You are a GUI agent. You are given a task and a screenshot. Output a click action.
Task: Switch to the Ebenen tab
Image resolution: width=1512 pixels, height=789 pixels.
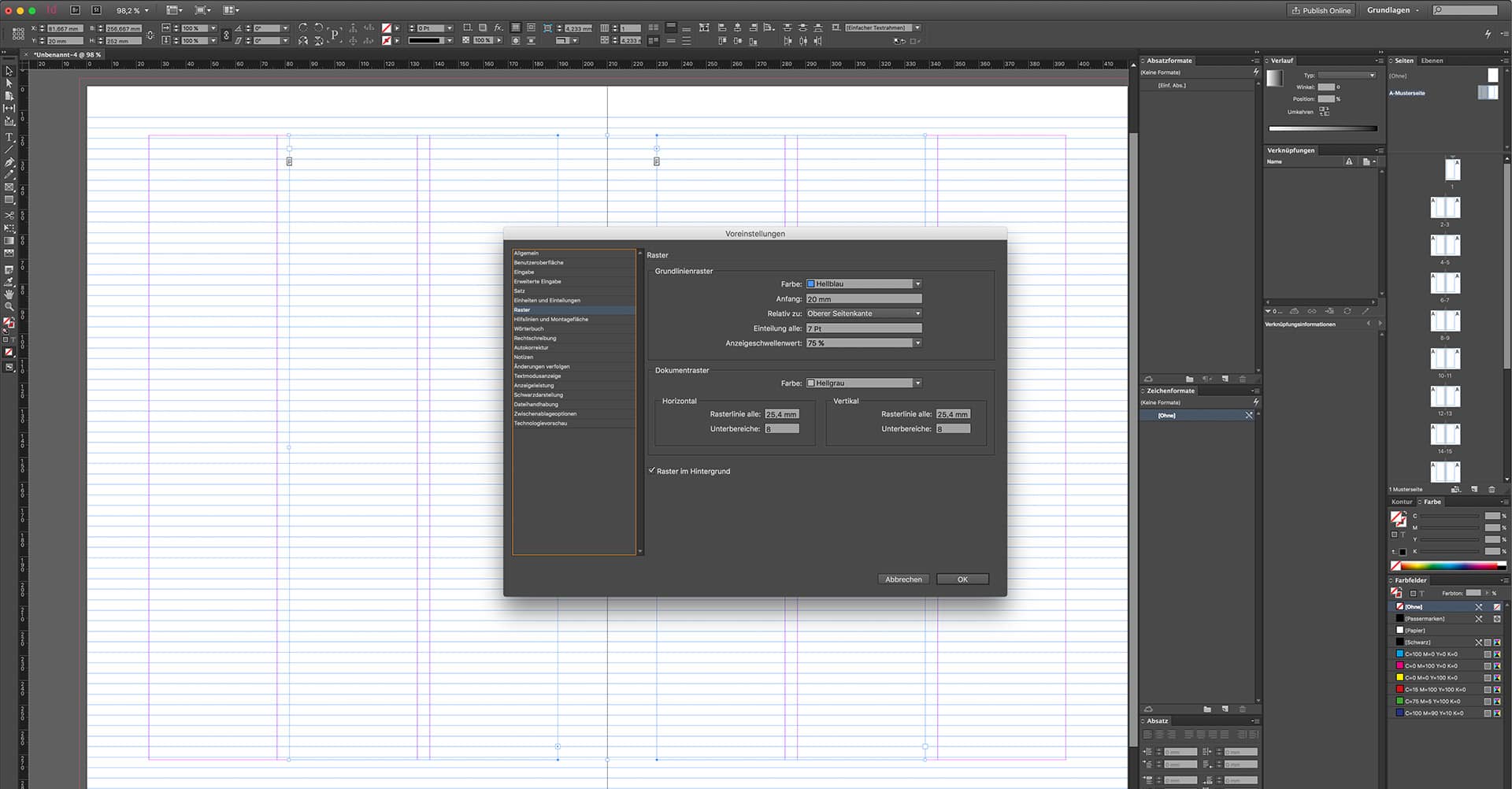pyautogui.click(x=1432, y=60)
